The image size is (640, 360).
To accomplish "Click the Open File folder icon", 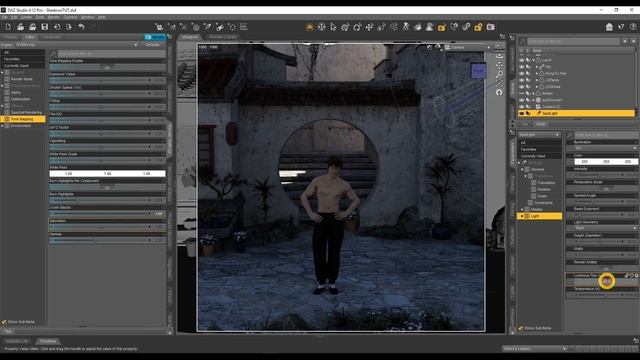I will [20, 27].
